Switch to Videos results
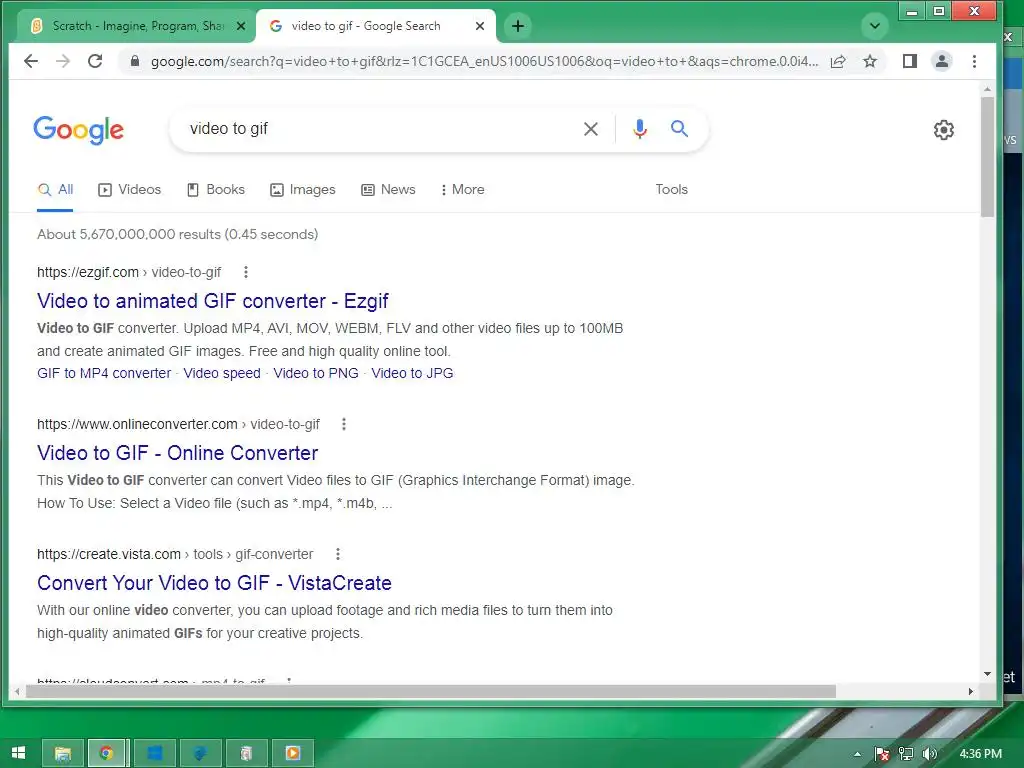The image size is (1024, 768). click(129, 189)
